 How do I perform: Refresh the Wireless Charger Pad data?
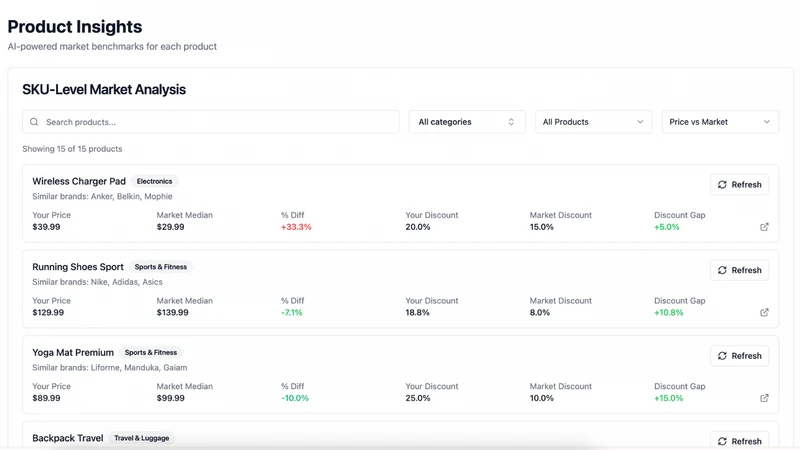(739, 185)
